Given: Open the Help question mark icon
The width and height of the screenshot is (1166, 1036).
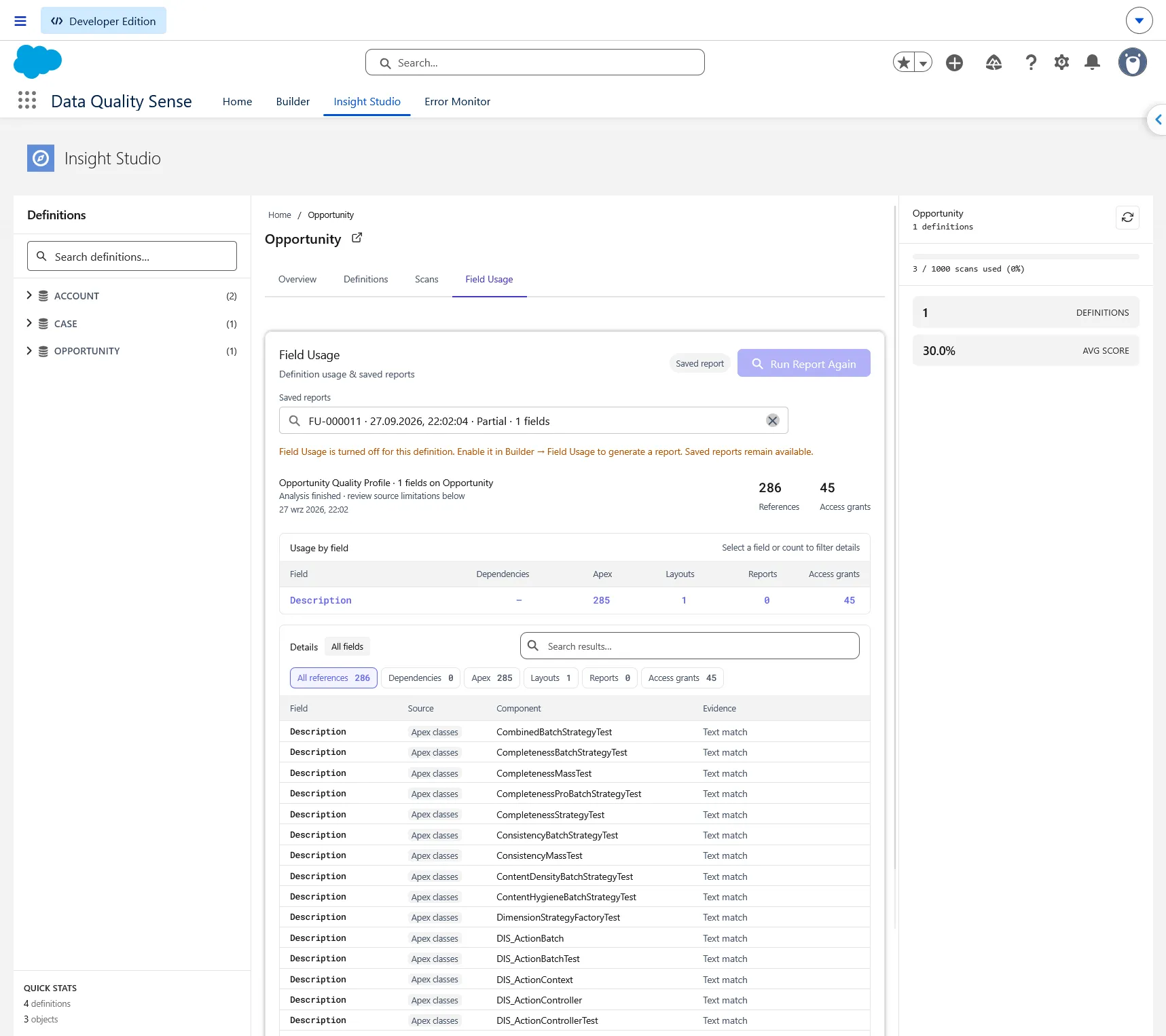Looking at the screenshot, I should coord(1031,62).
